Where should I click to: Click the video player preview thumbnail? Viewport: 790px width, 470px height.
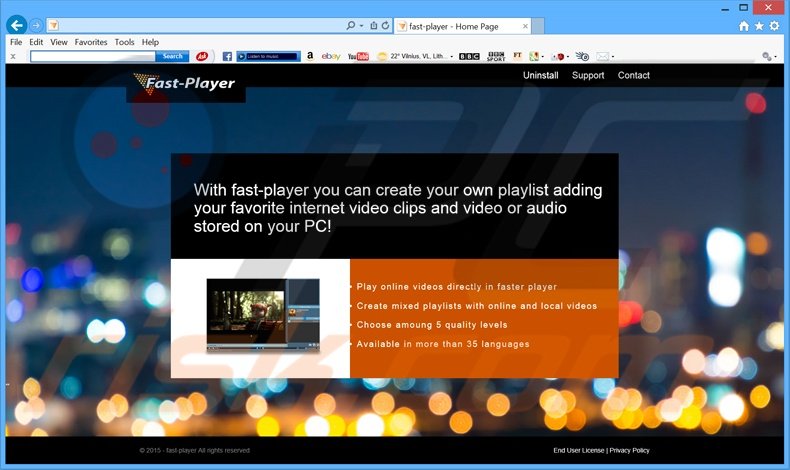tap(263, 315)
